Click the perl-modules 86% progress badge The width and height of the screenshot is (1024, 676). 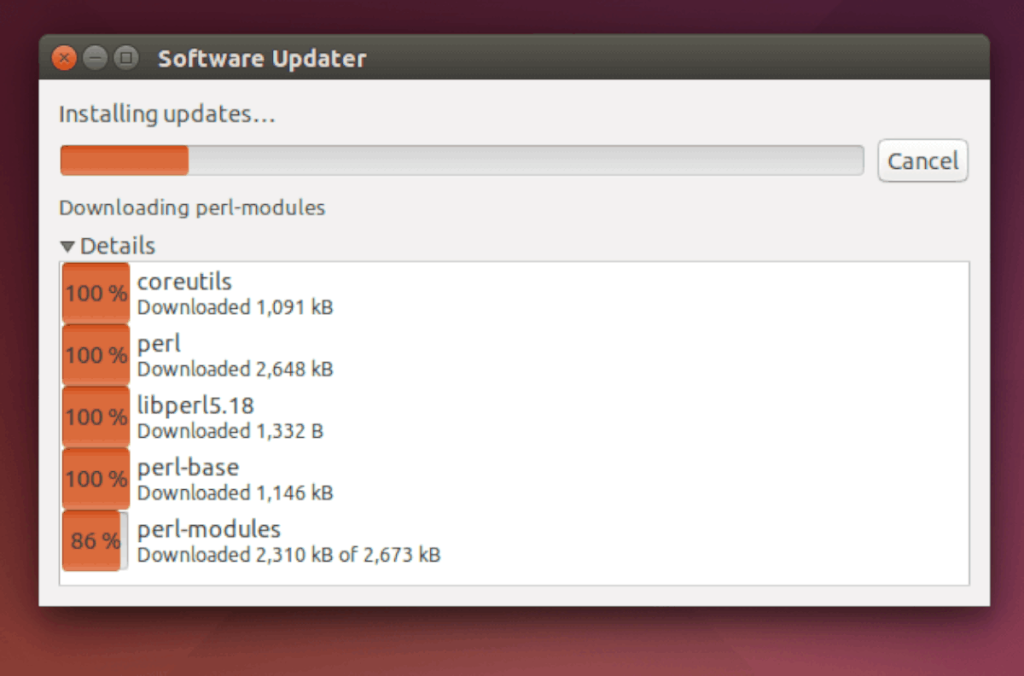pyautogui.click(x=94, y=540)
